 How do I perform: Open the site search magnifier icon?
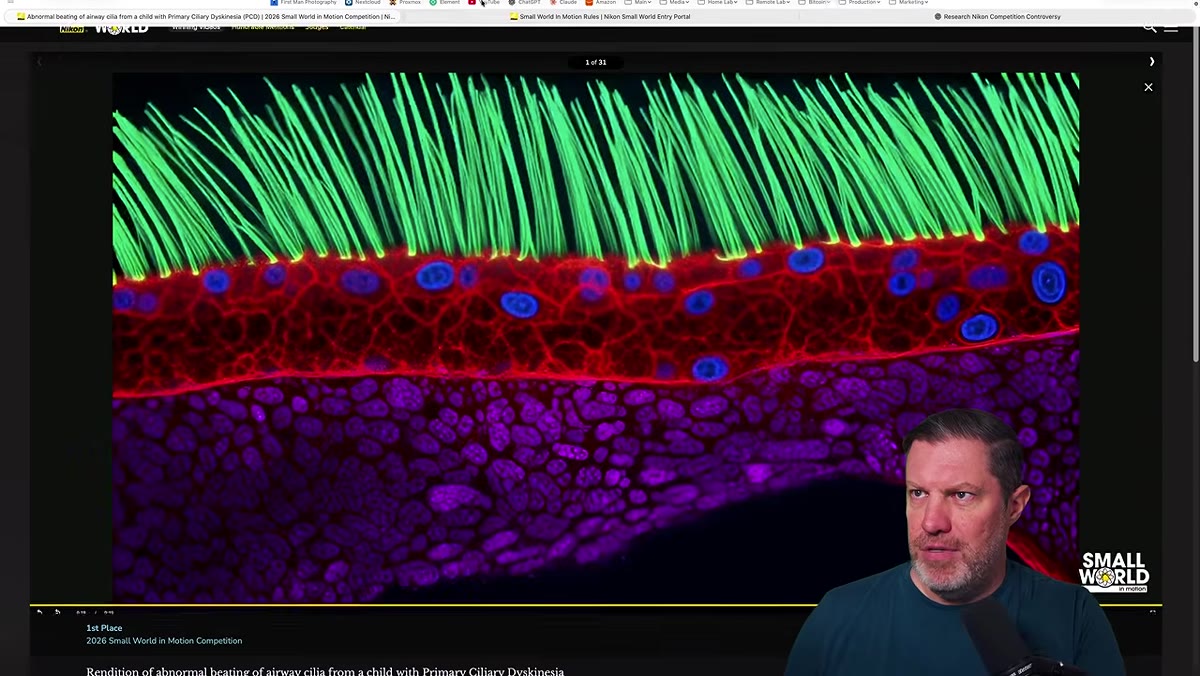1150,27
